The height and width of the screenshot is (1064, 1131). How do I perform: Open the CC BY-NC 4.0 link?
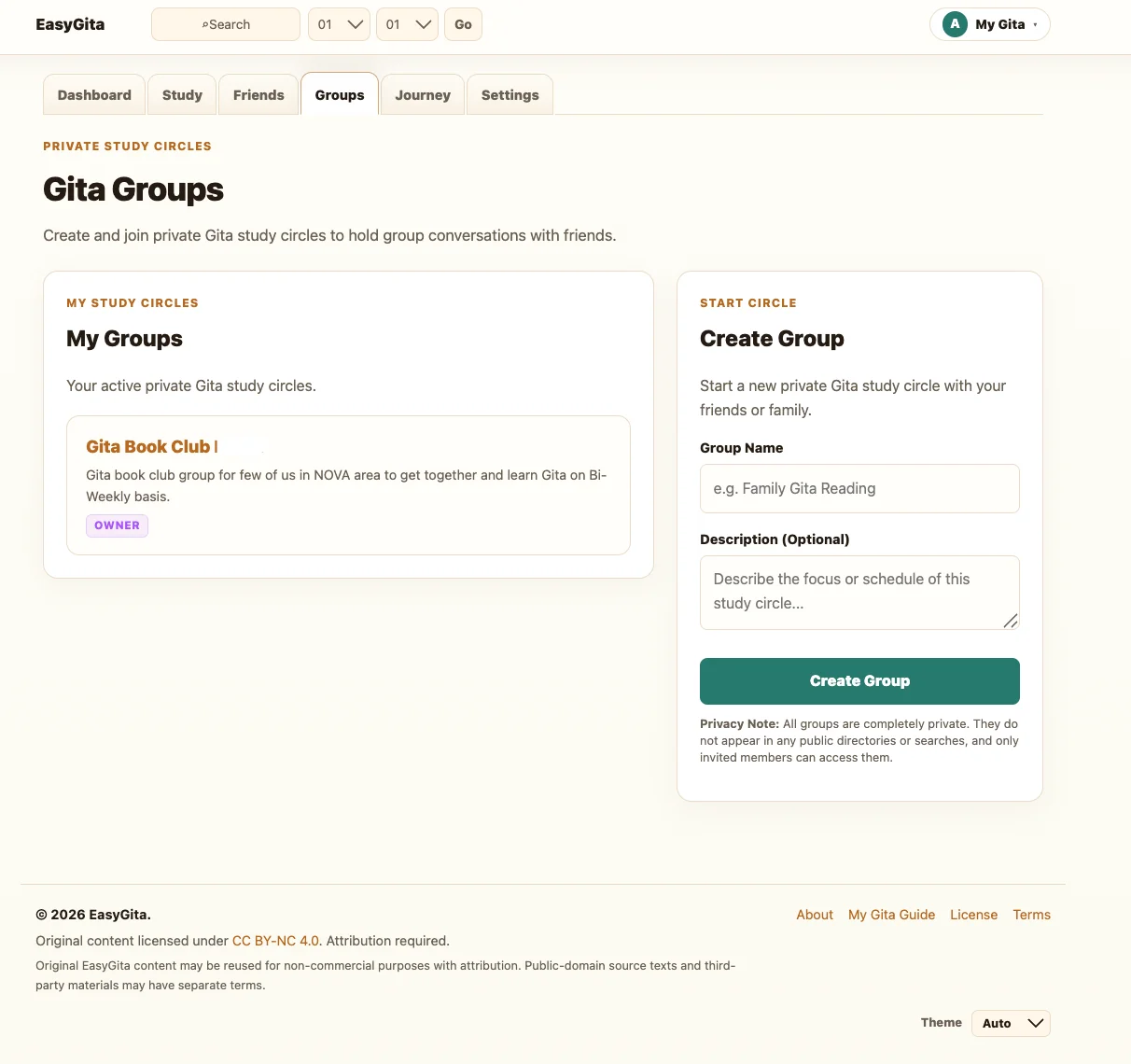tap(275, 941)
